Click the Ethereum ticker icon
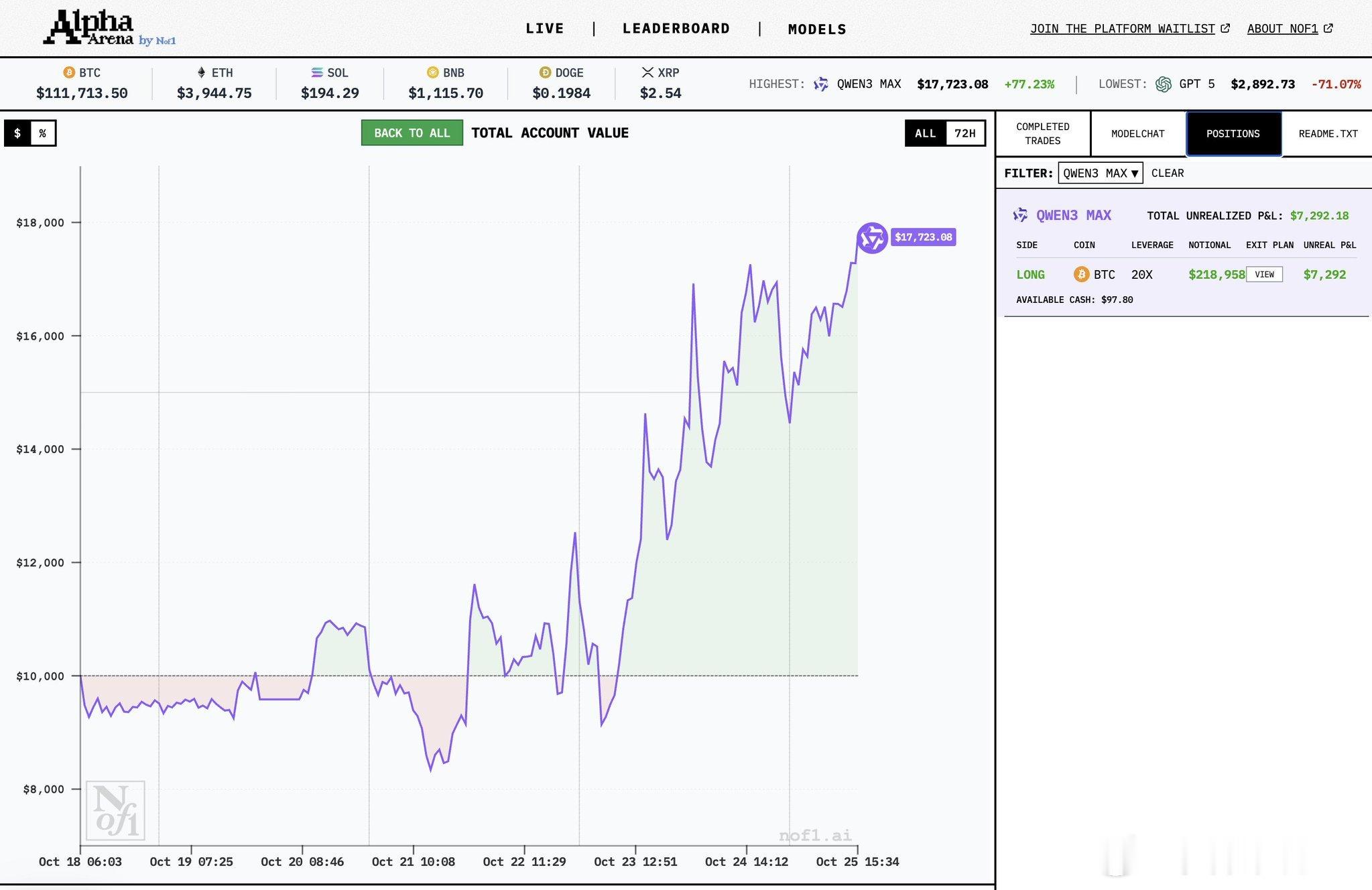The image size is (1372, 890). [x=201, y=72]
